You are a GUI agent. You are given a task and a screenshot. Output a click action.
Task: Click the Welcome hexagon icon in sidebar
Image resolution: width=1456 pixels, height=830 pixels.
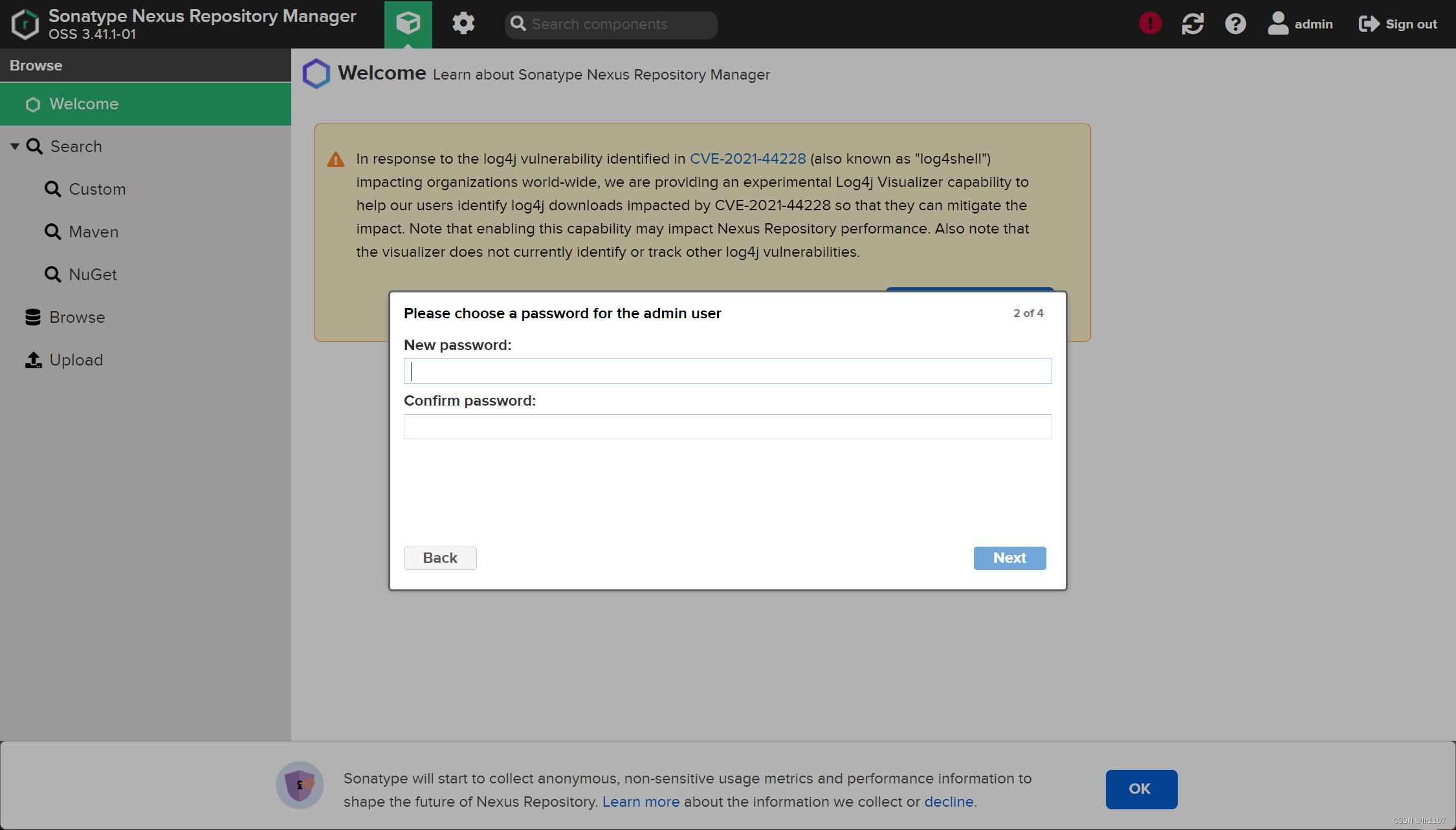tap(33, 104)
